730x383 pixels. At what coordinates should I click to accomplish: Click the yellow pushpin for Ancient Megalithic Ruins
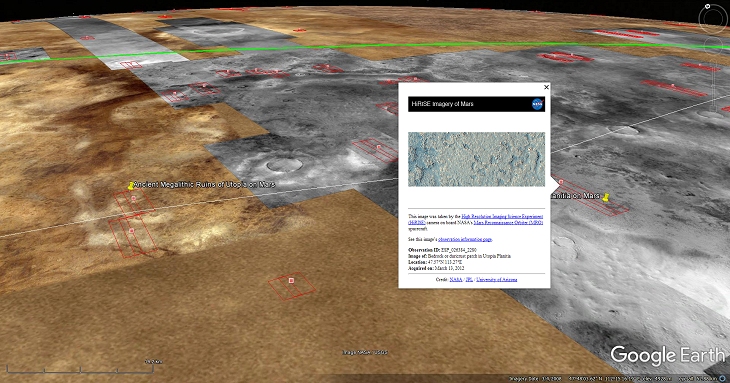click(131, 186)
